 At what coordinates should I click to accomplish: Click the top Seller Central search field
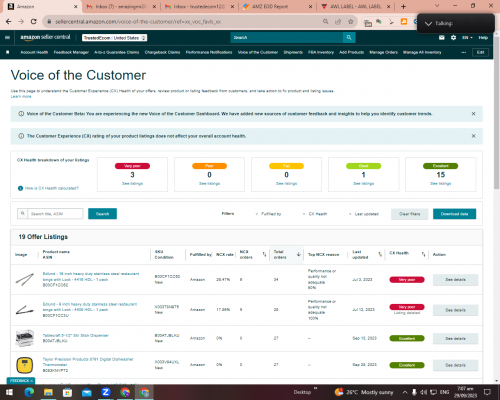(x=287, y=38)
